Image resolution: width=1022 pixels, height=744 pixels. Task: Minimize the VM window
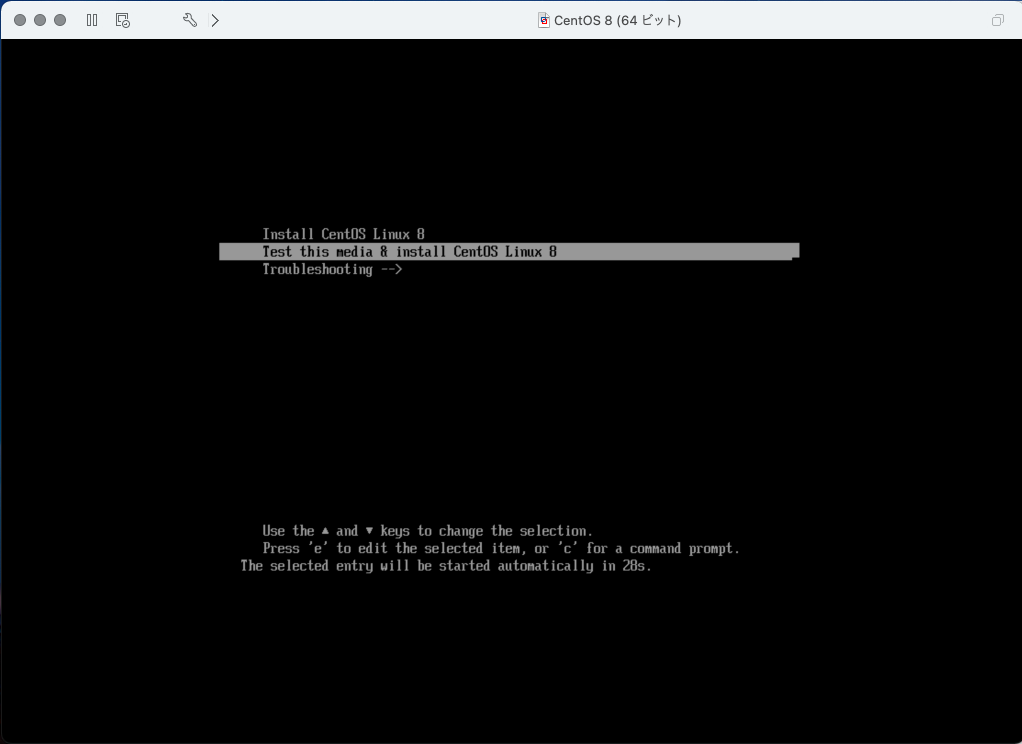40,20
